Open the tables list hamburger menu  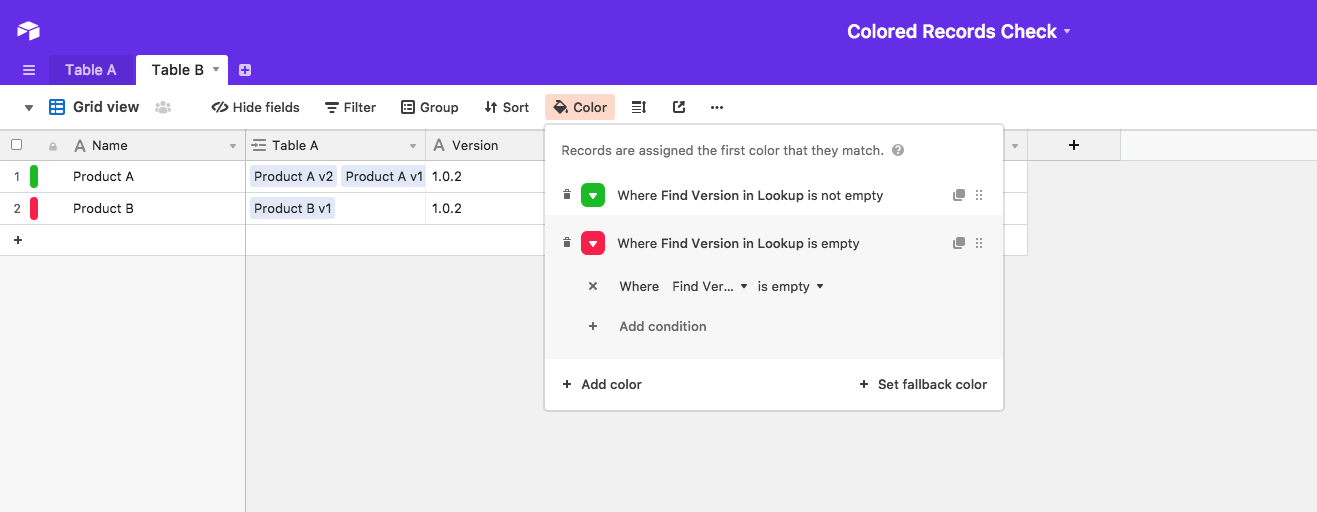point(29,70)
